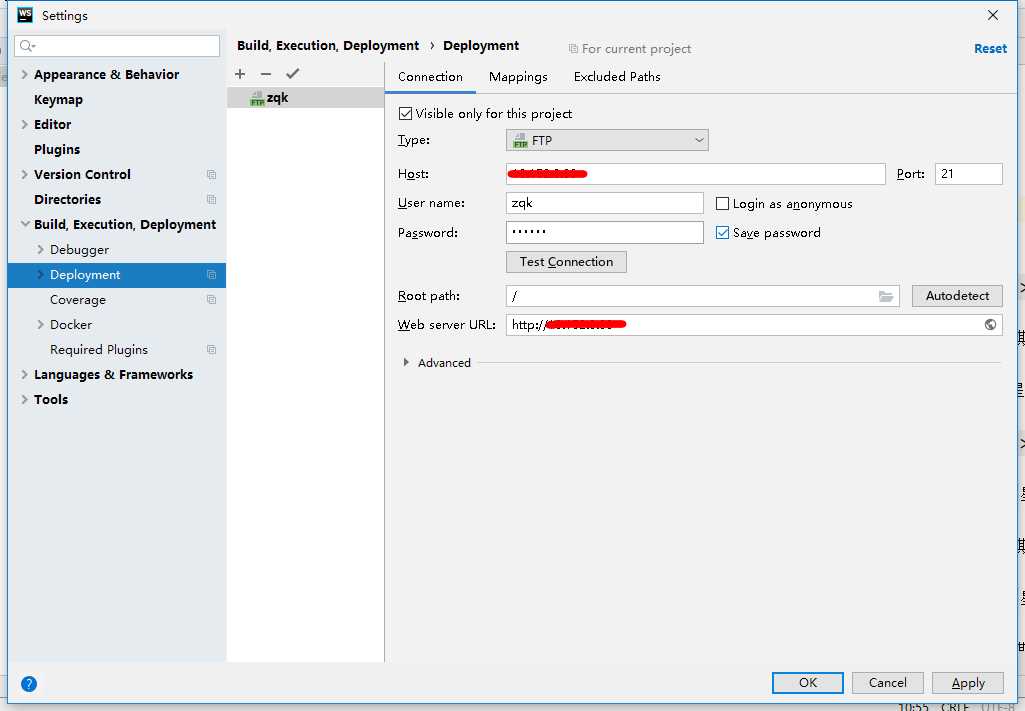This screenshot has width=1025, height=711.
Task: Enable Login as anonymous
Action: [x=722, y=204]
